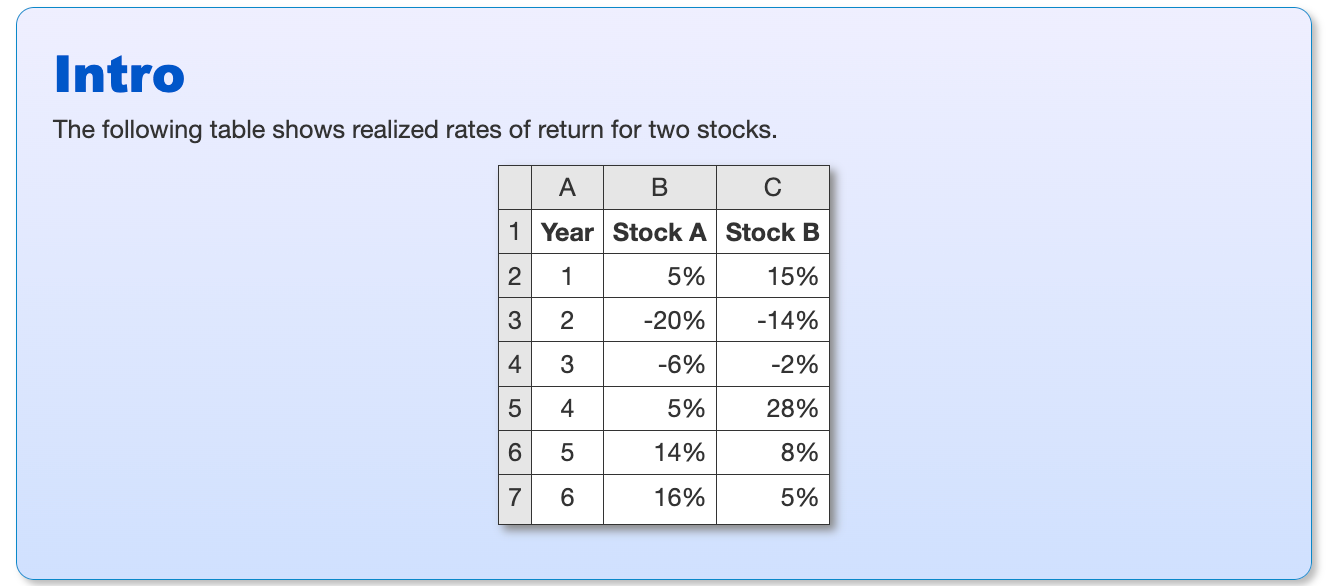Select Stock A return of 16%
The image size is (1342, 586).
660,497
